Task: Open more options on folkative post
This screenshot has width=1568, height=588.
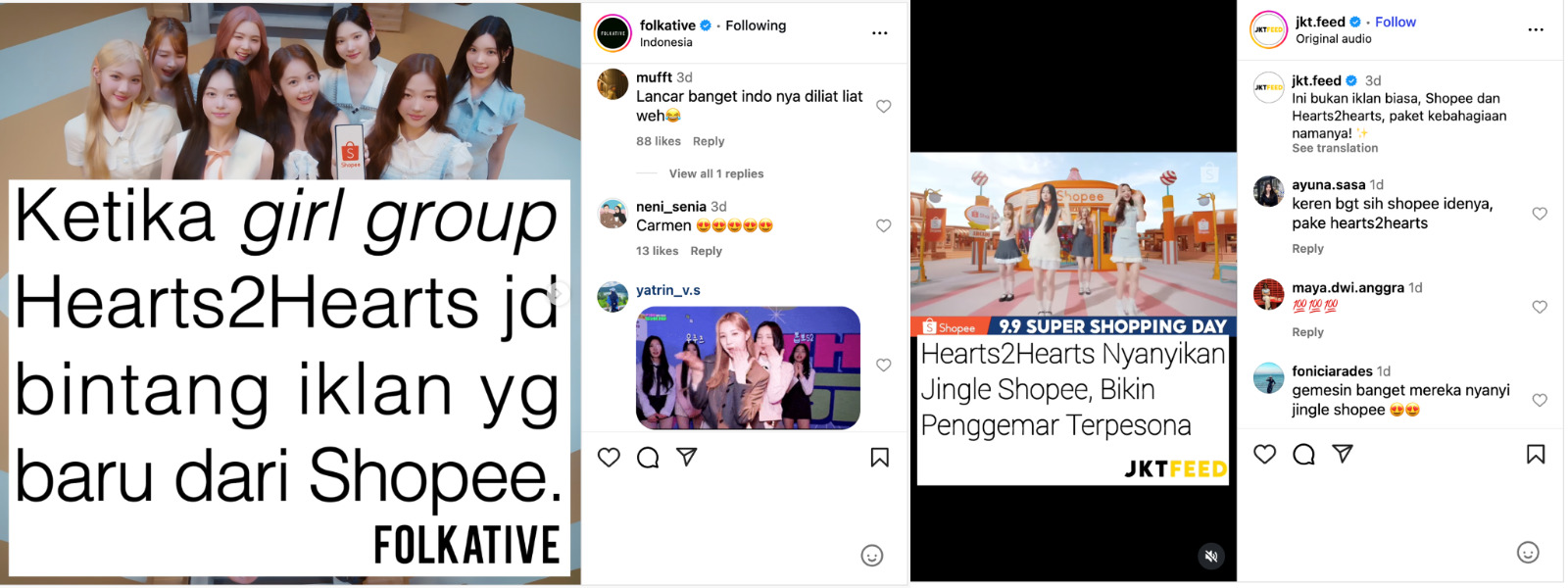Action: pos(880,33)
